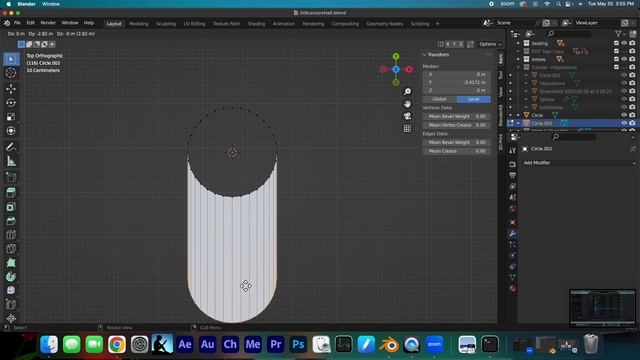Click green Y axis on navigation gizmo
Image resolution: width=640 pixels, height=360 pixels.
point(396,56)
